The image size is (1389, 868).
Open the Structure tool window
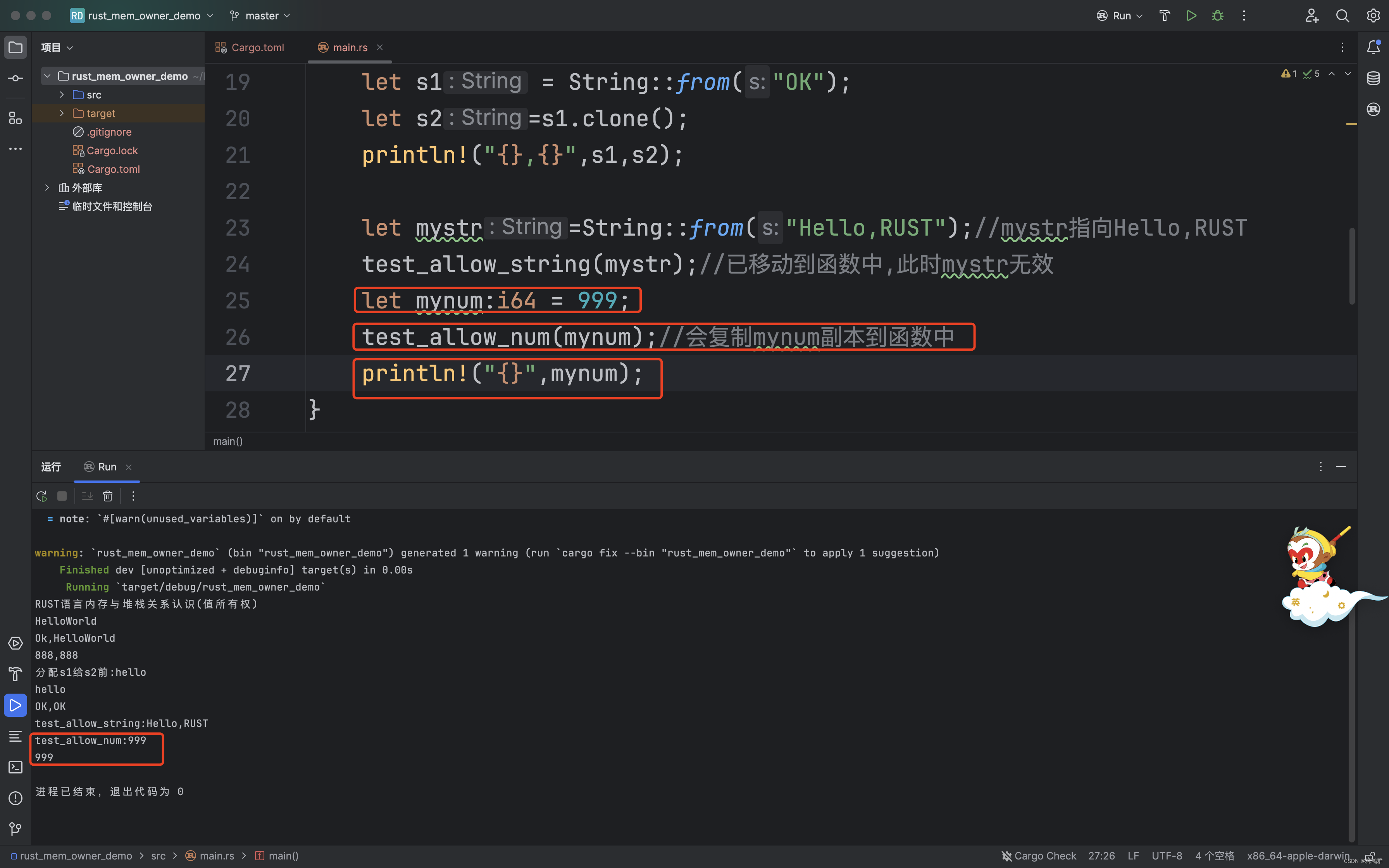(x=15, y=118)
